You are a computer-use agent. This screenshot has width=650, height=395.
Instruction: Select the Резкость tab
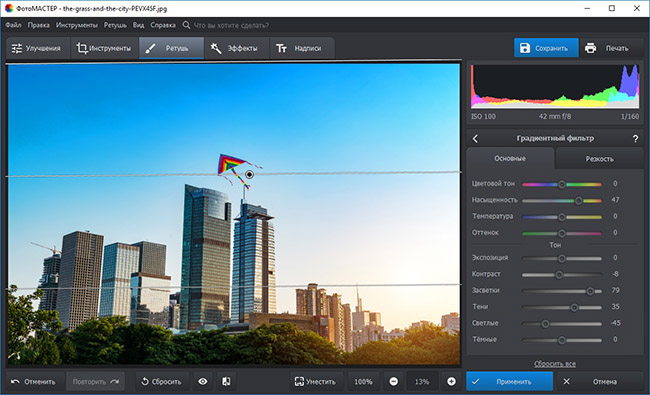tap(599, 159)
